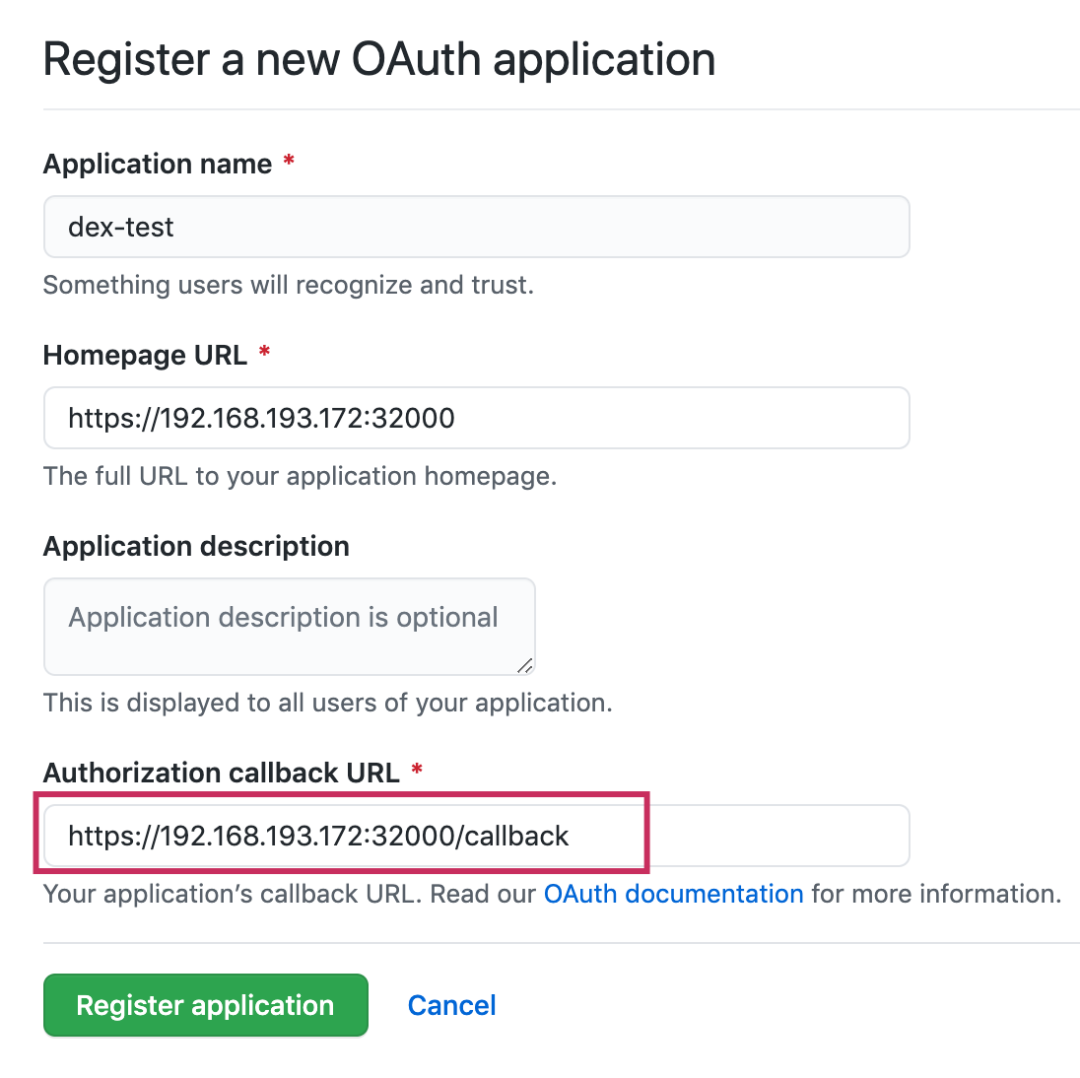Click the red asterisk beside Homepage URL

pyautogui.click(x=265, y=353)
